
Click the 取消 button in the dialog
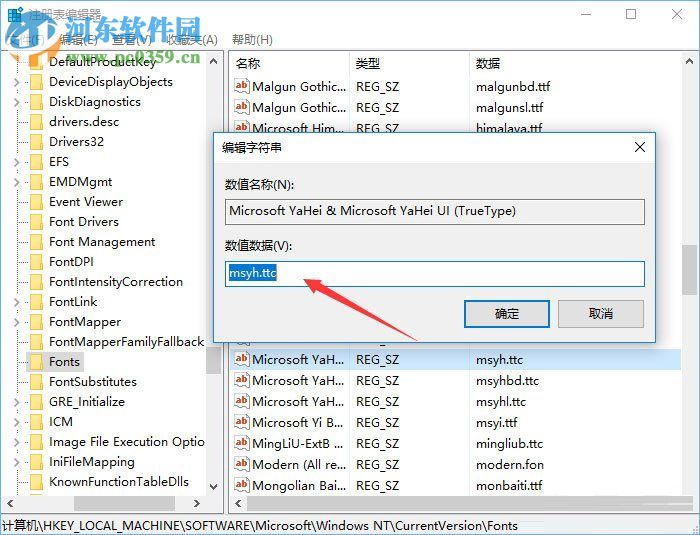coord(600,313)
